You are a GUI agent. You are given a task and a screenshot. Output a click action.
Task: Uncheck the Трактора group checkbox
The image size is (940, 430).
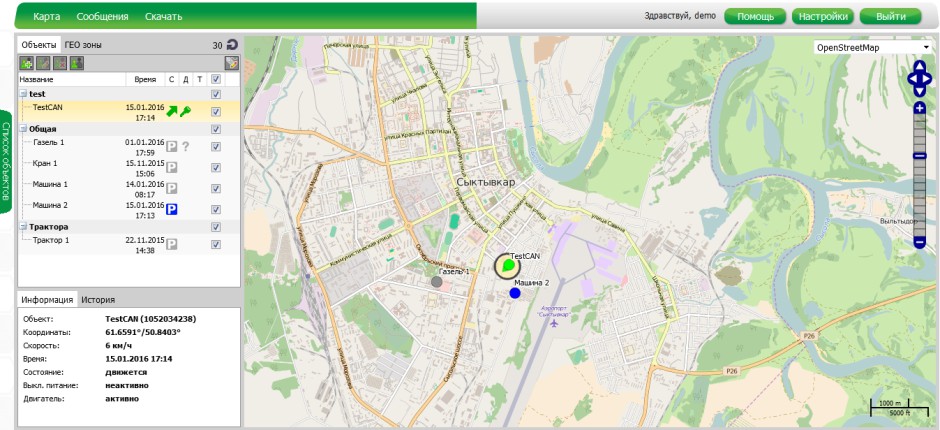coord(216,227)
